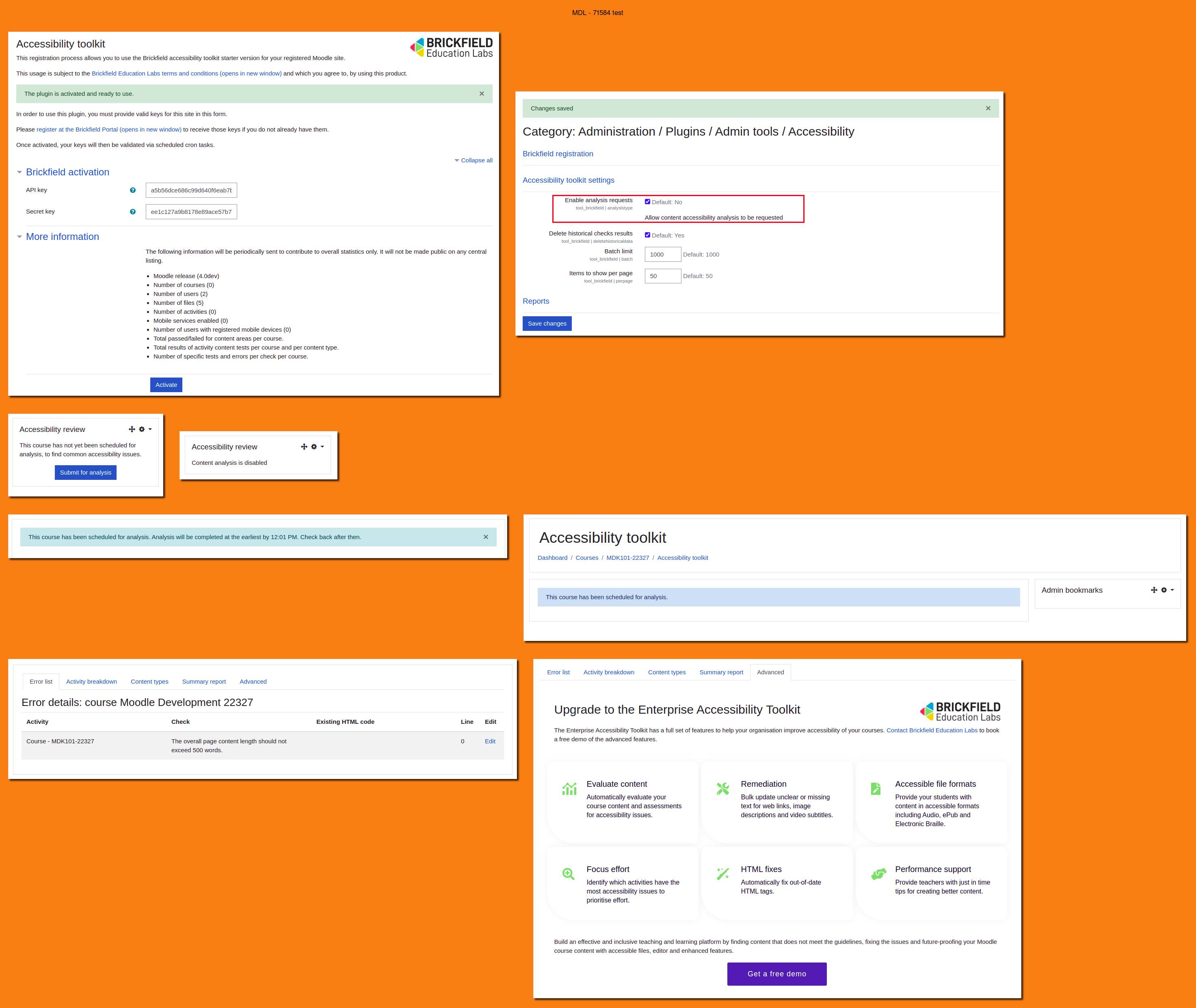
Task: Go to MDK101-22327 breadcrumb
Action: tap(628, 558)
